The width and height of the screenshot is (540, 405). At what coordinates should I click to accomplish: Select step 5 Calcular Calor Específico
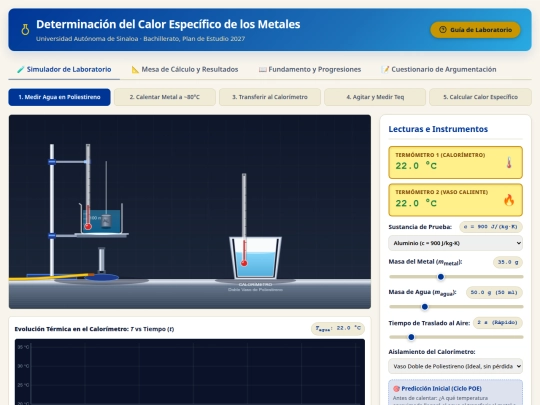pyautogui.click(x=480, y=97)
